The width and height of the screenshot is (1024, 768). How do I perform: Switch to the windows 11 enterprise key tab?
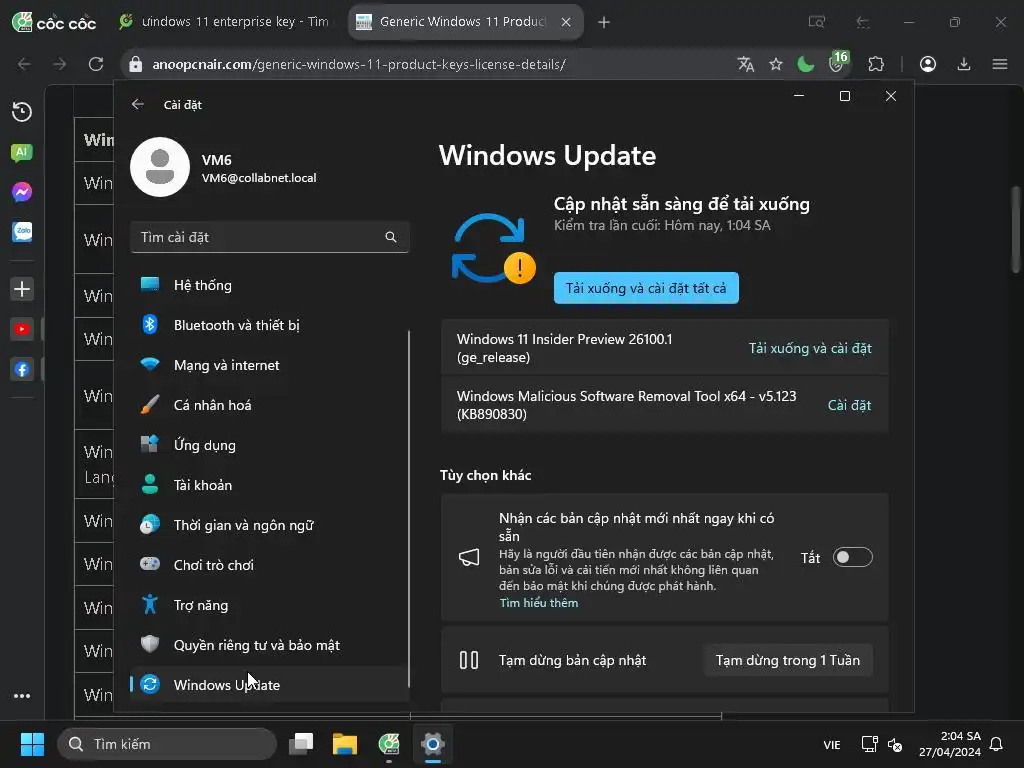(225, 22)
